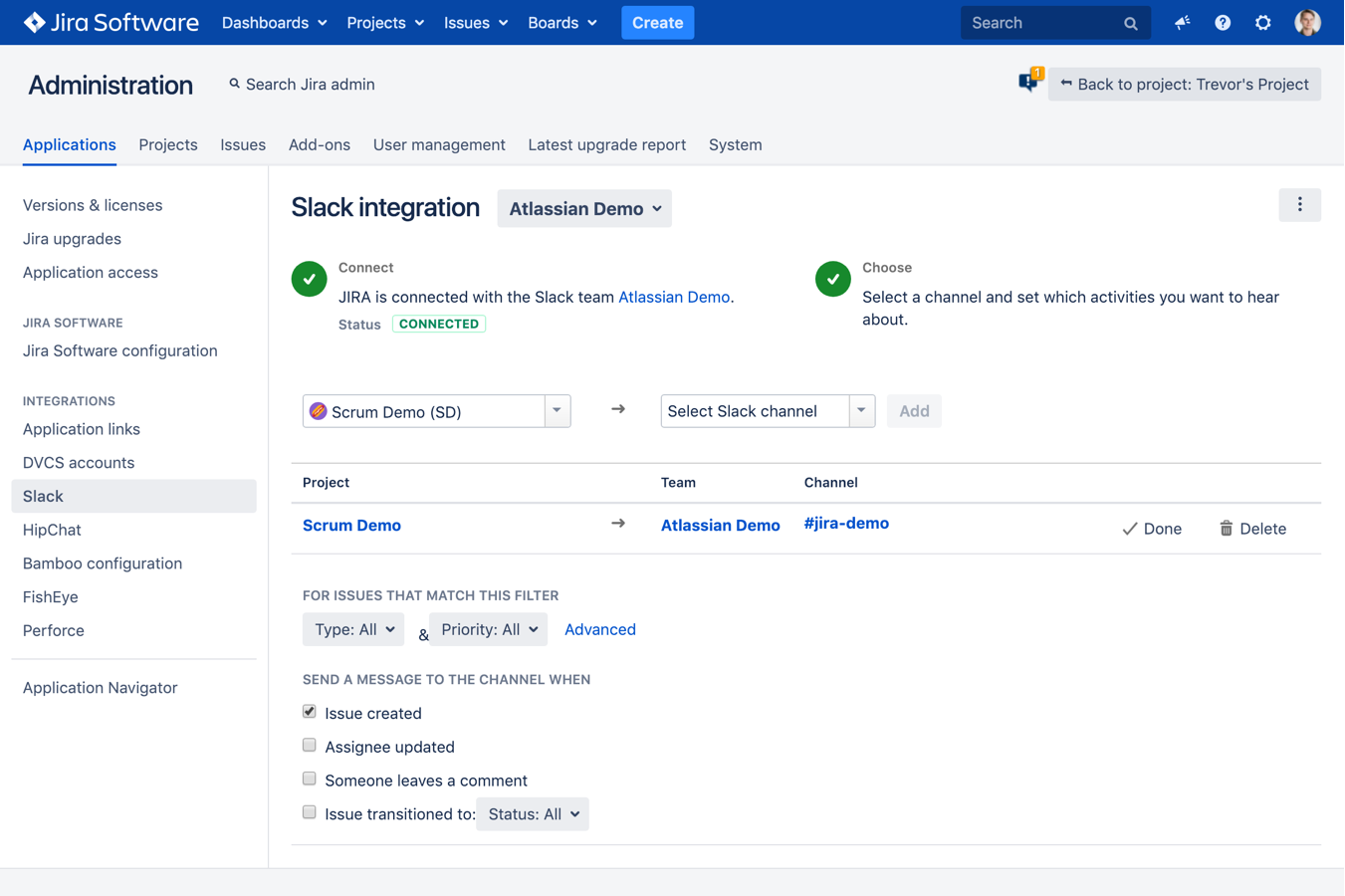Open the Scrum Demo project link

point(351,526)
